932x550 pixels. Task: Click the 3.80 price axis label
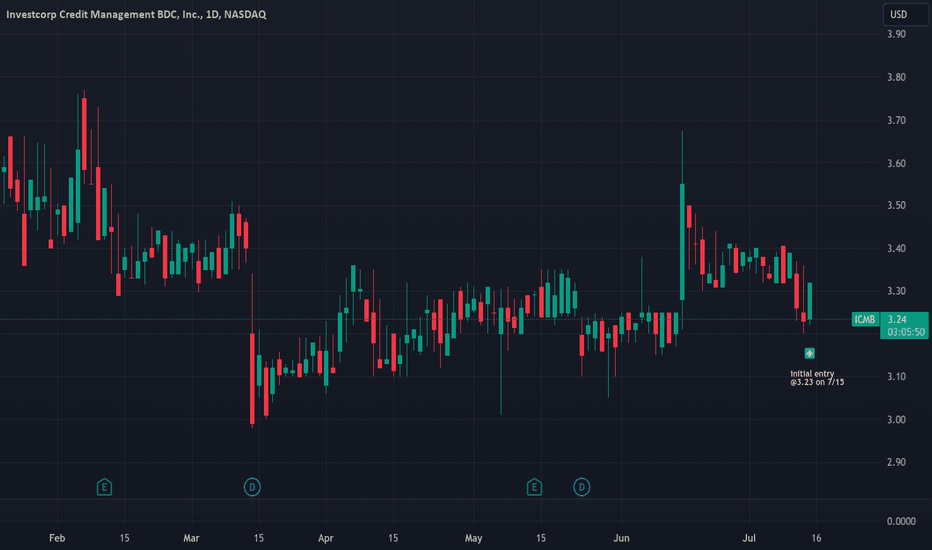[896, 77]
